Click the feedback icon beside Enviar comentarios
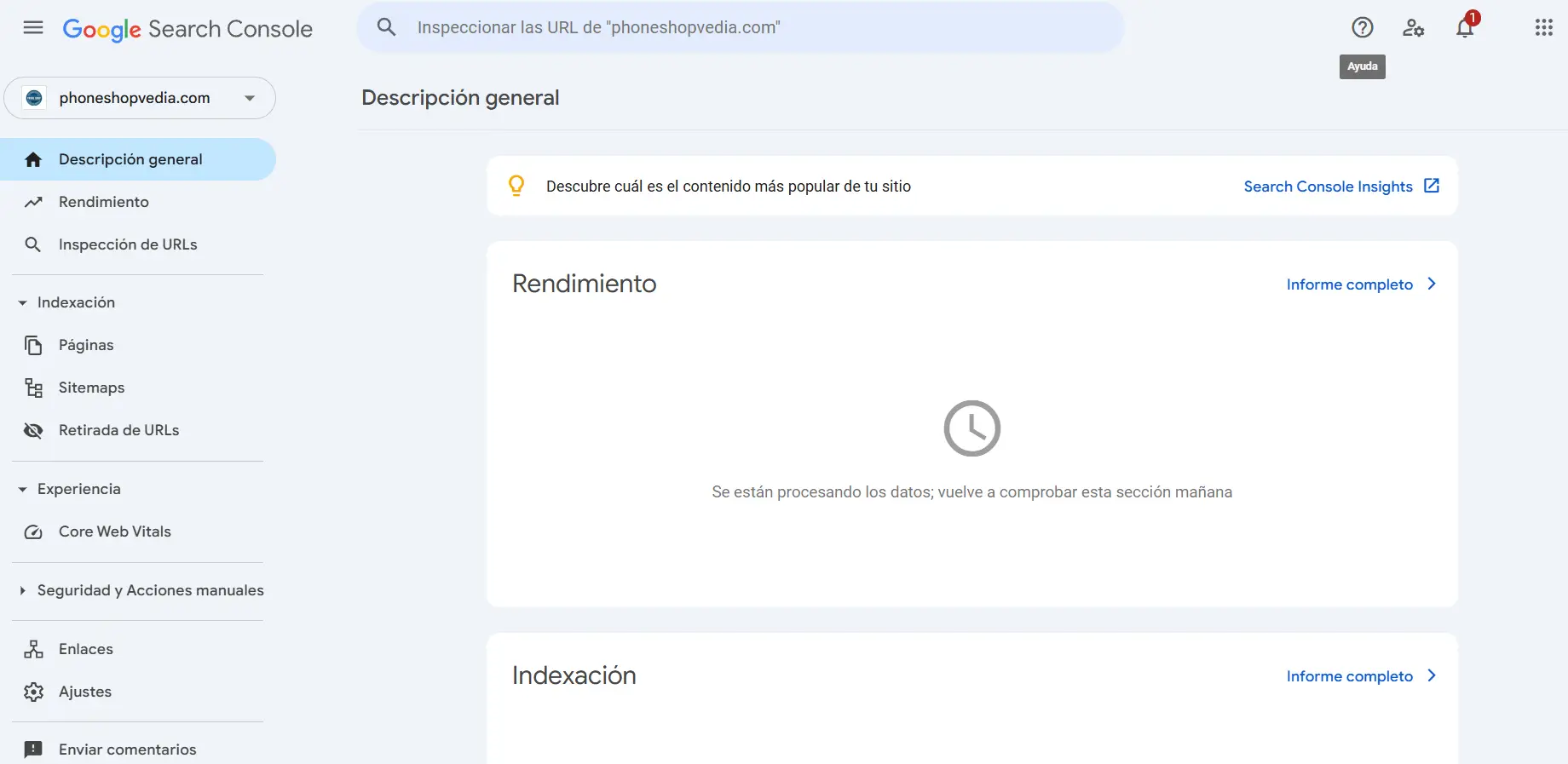Screen dimensions: 1568x764 pyautogui.click(x=33, y=750)
